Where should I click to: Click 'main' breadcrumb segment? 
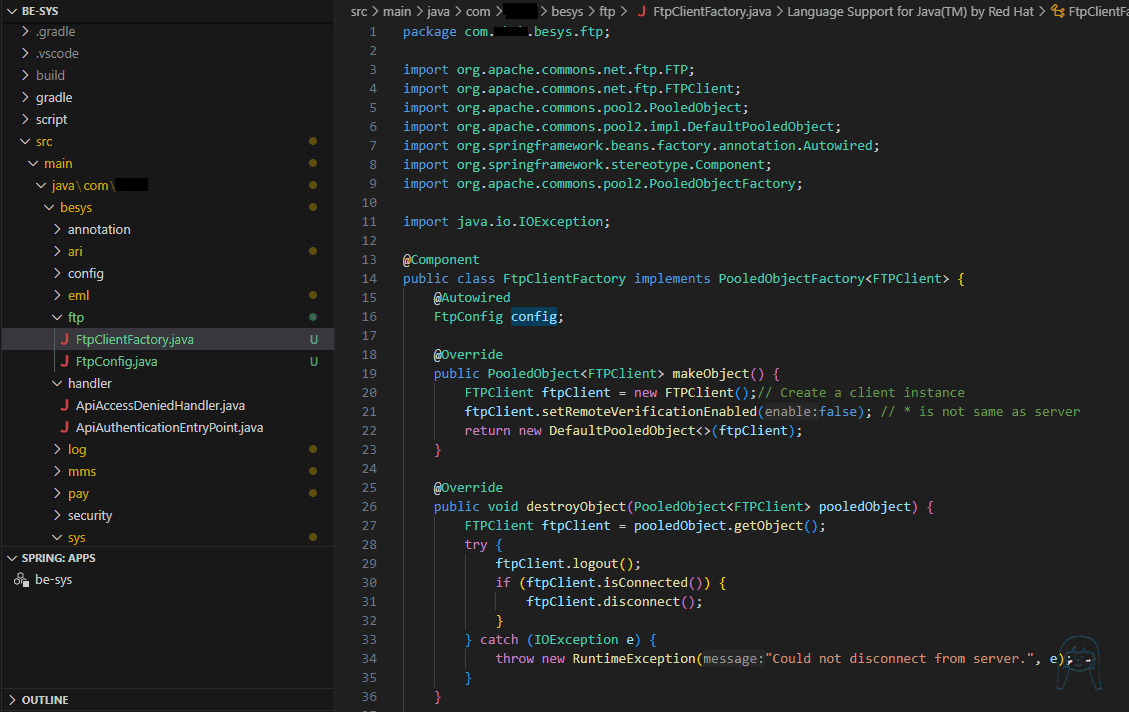[x=397, y=12]
